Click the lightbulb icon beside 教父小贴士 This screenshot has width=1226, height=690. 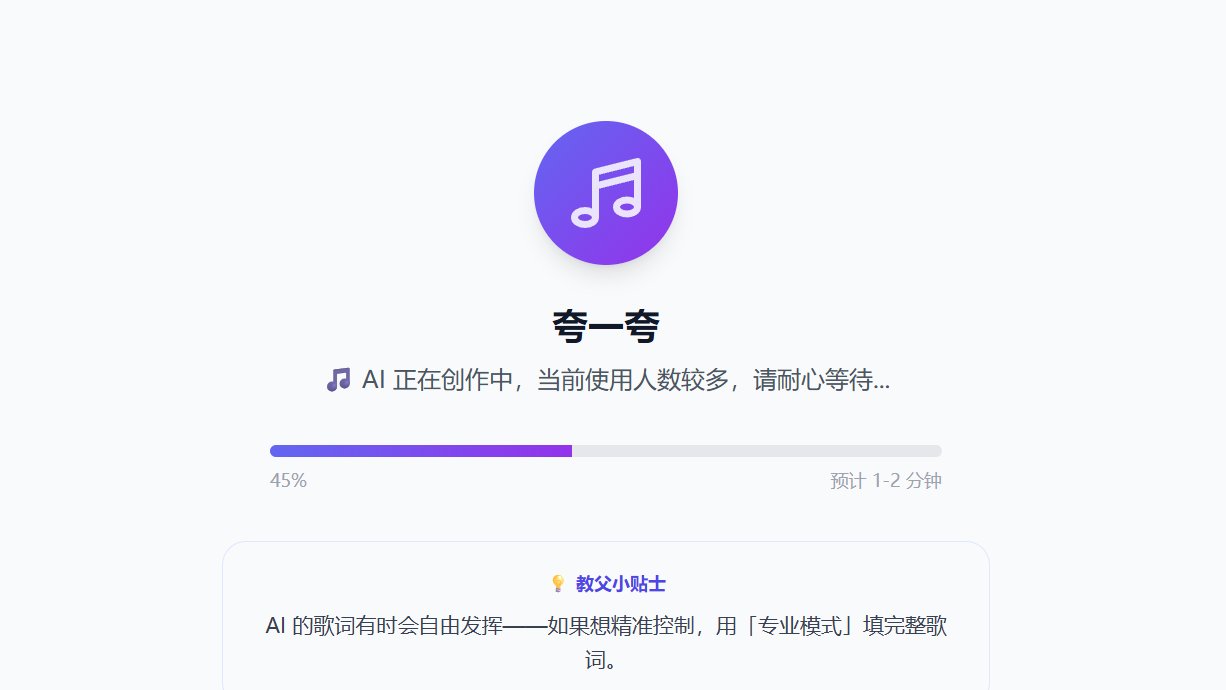coord(558,584)
